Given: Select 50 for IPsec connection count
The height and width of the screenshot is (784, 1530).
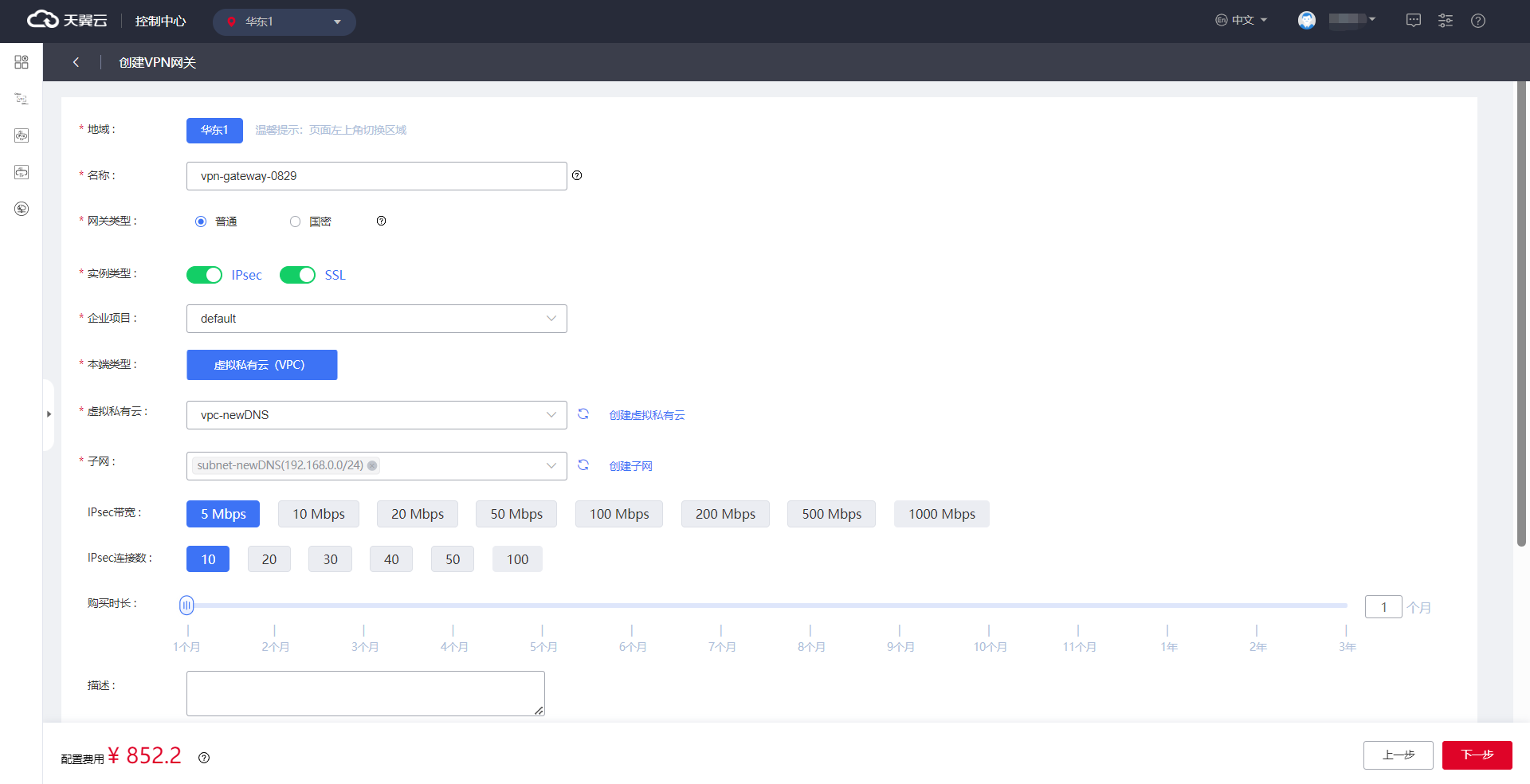Looking at the screenshot, I should [x=452, y=559].
